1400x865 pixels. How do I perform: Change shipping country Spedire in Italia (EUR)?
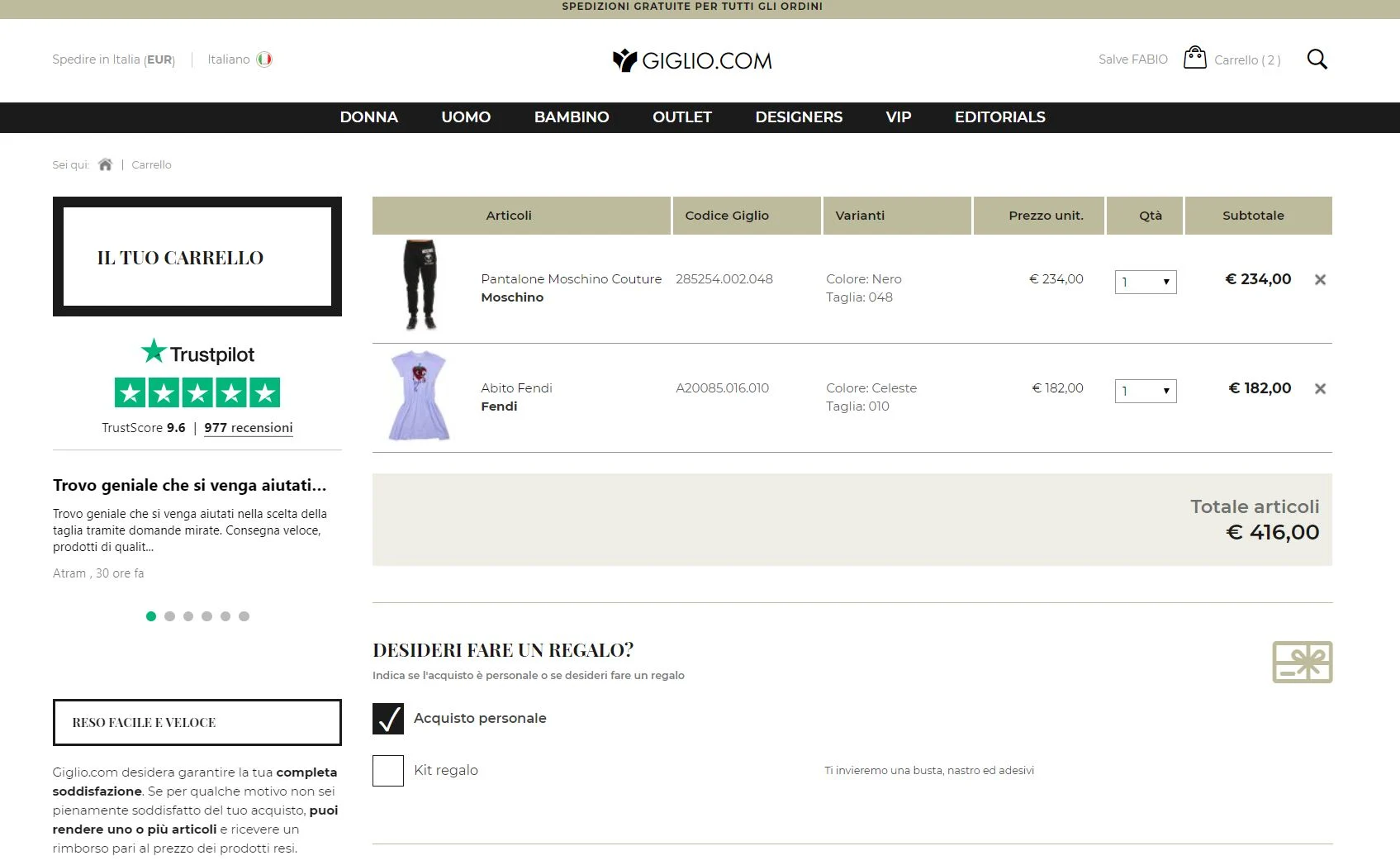point(113,59)
